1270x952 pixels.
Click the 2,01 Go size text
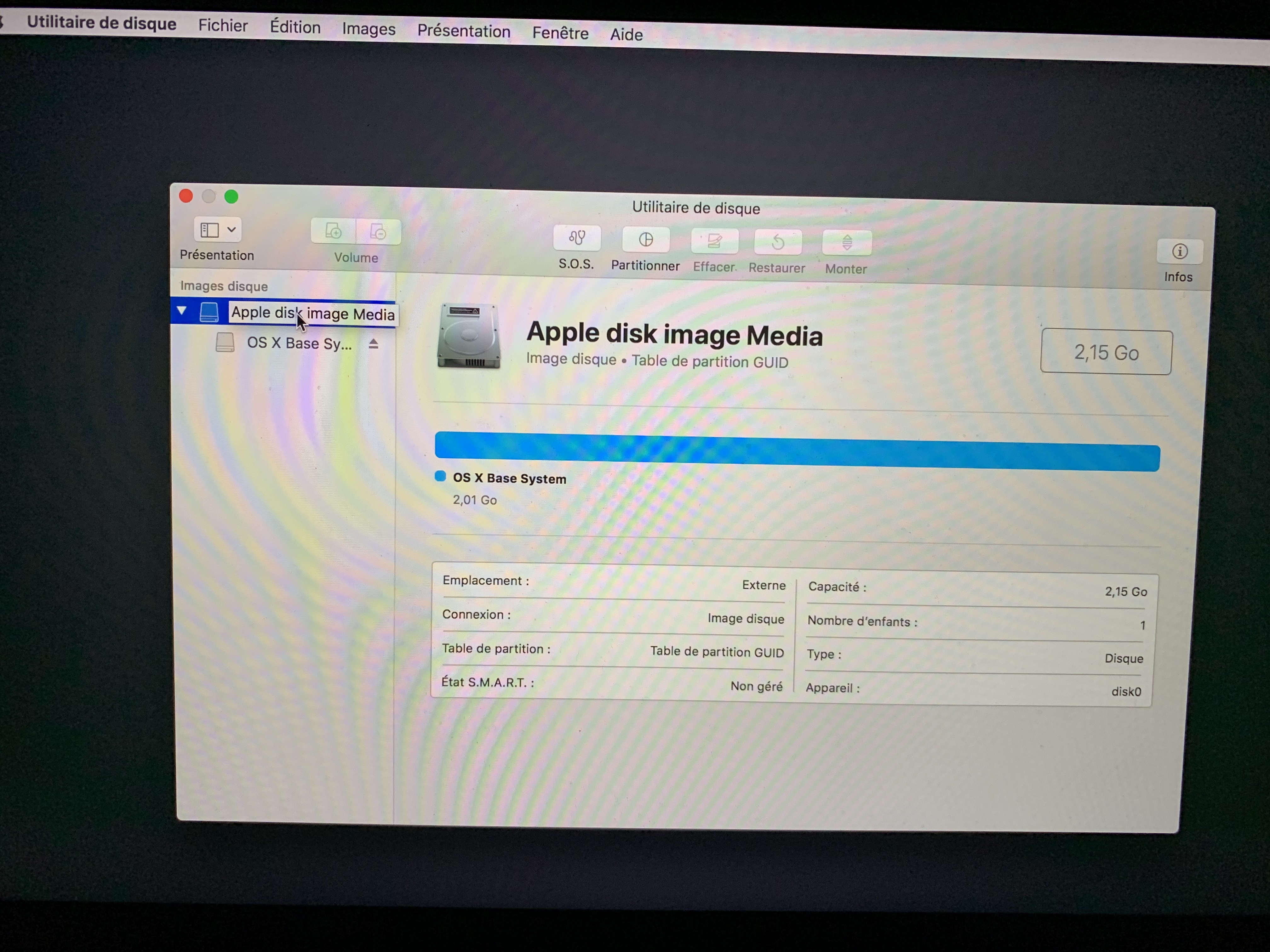point(475,500)
